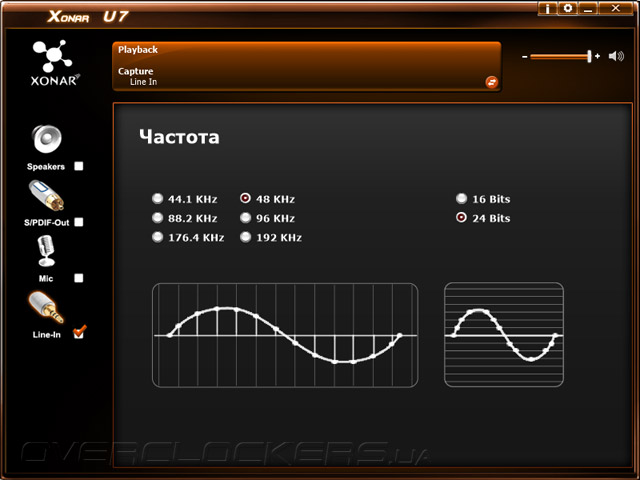The width and height of the screenshot is (640, 480).
Task: Click the sample rate waveform graph
Action: click(285, 335)
